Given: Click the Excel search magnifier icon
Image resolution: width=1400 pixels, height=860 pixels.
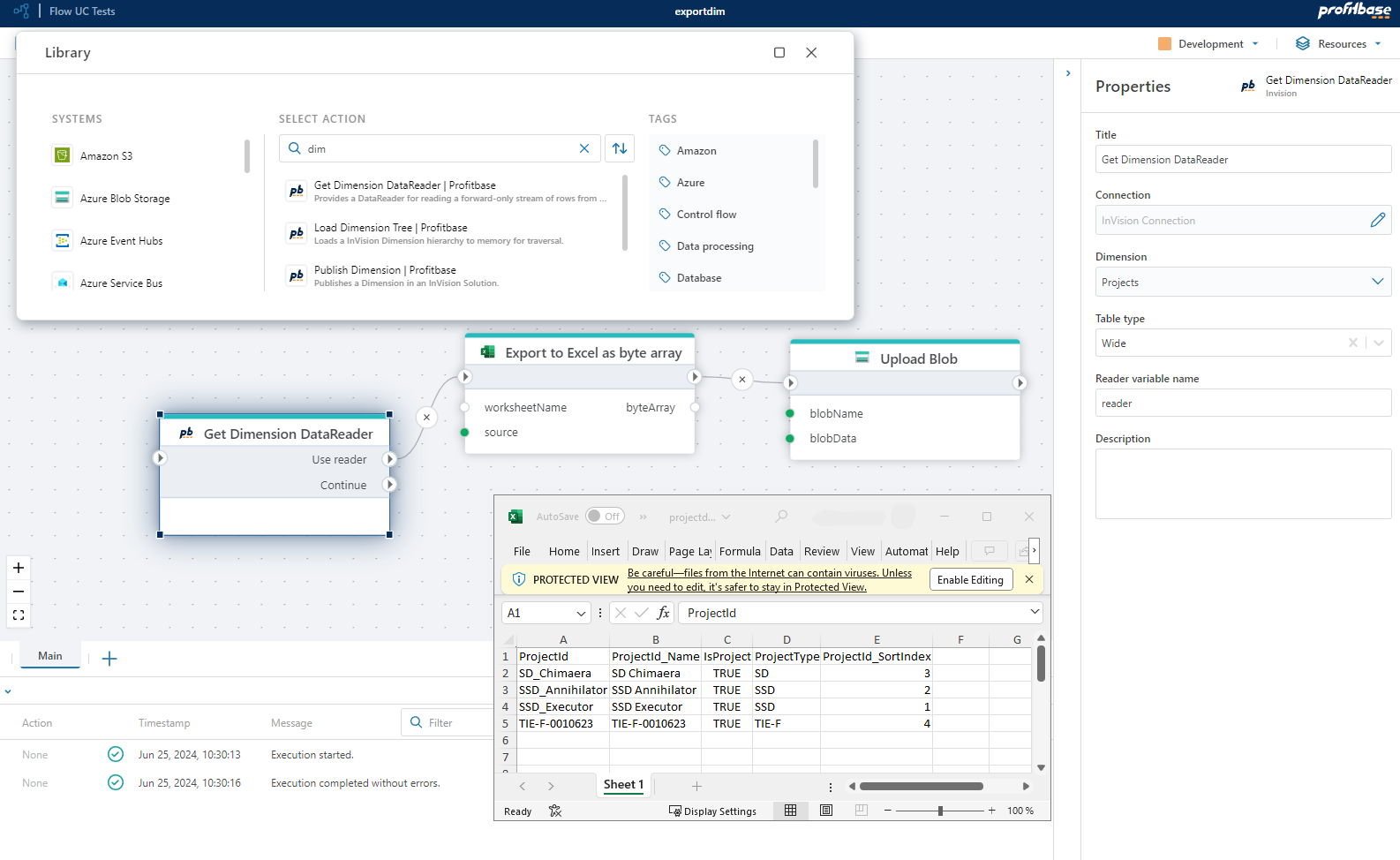Looking at the screenshot, I should [x=781, y=517].
